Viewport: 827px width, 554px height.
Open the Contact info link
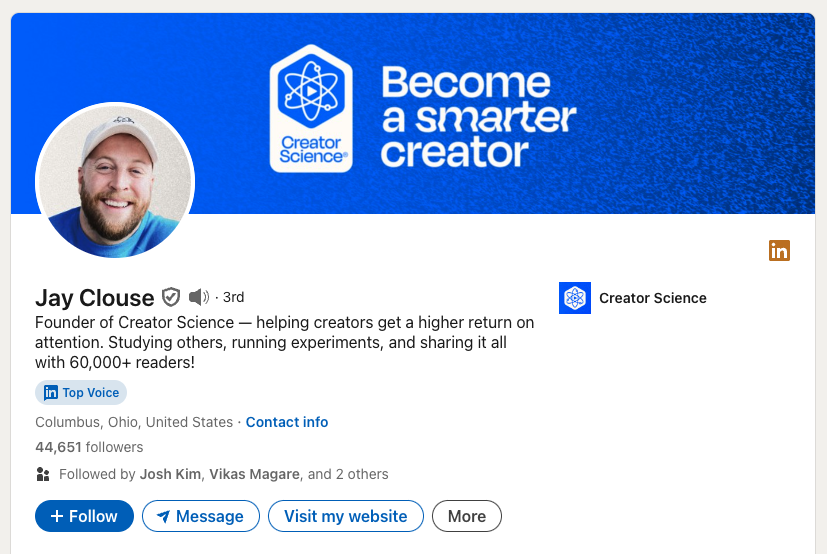click(287, 422)
